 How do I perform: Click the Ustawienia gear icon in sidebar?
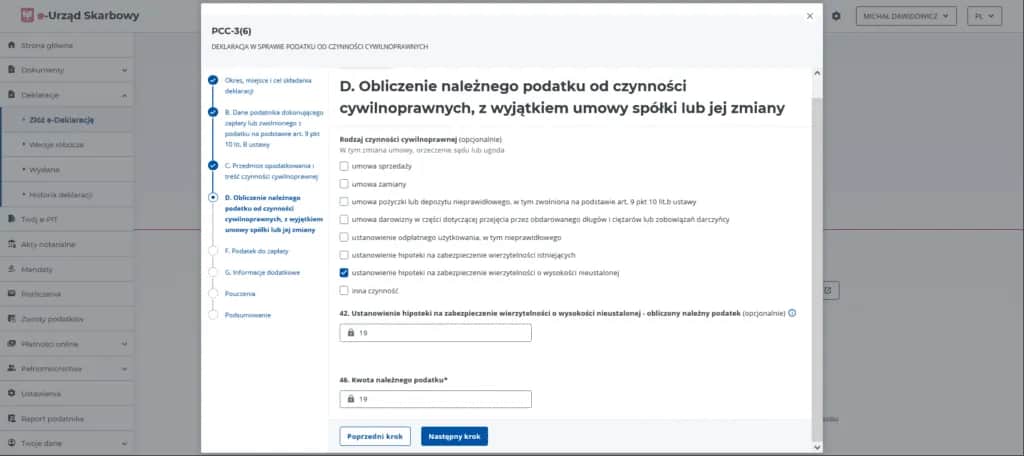tap(11, 393)
